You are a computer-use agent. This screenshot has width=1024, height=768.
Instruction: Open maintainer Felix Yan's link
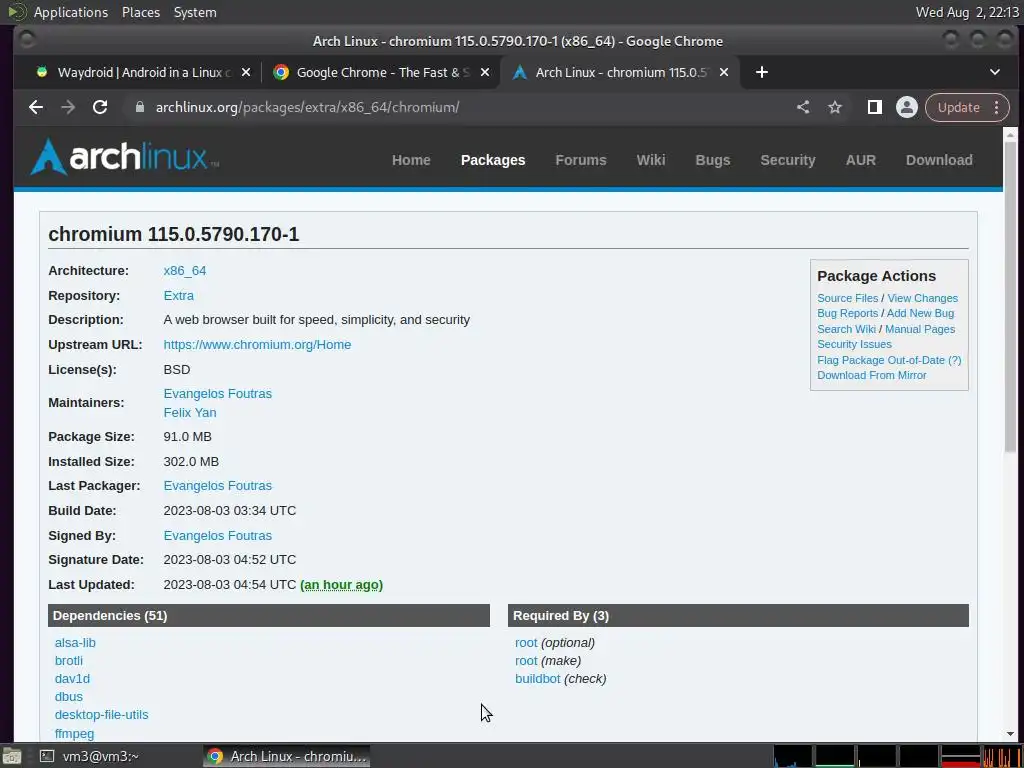189,412
